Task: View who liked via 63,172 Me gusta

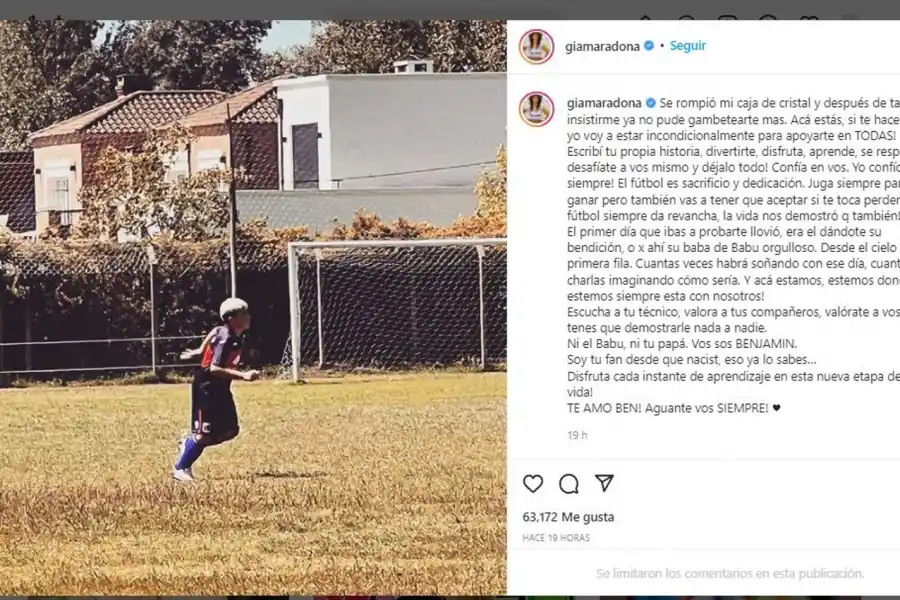Action: tap(568, 517)
